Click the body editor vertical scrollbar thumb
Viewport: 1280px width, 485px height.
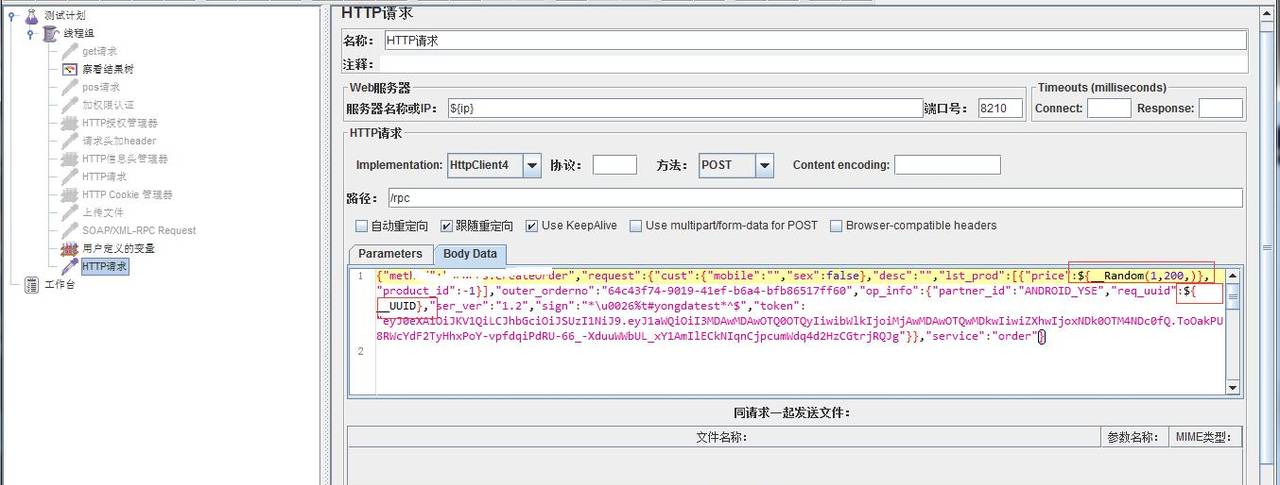point(1233,296)
